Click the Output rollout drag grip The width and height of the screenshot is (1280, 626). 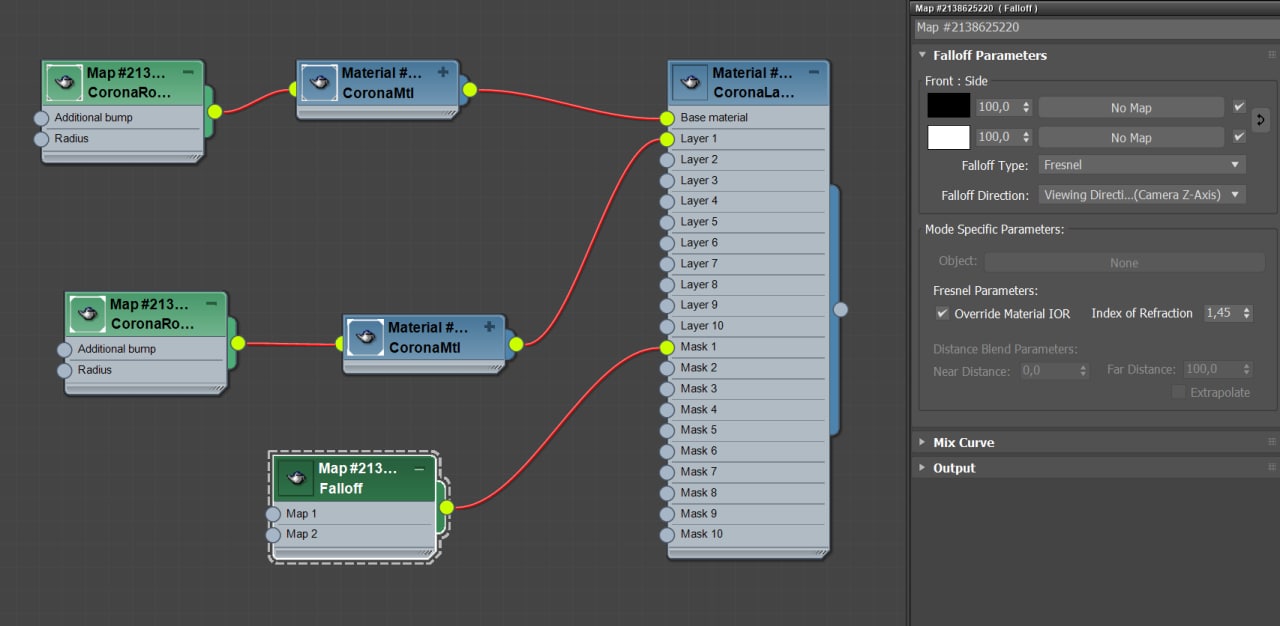click(x=1271, y=468)
